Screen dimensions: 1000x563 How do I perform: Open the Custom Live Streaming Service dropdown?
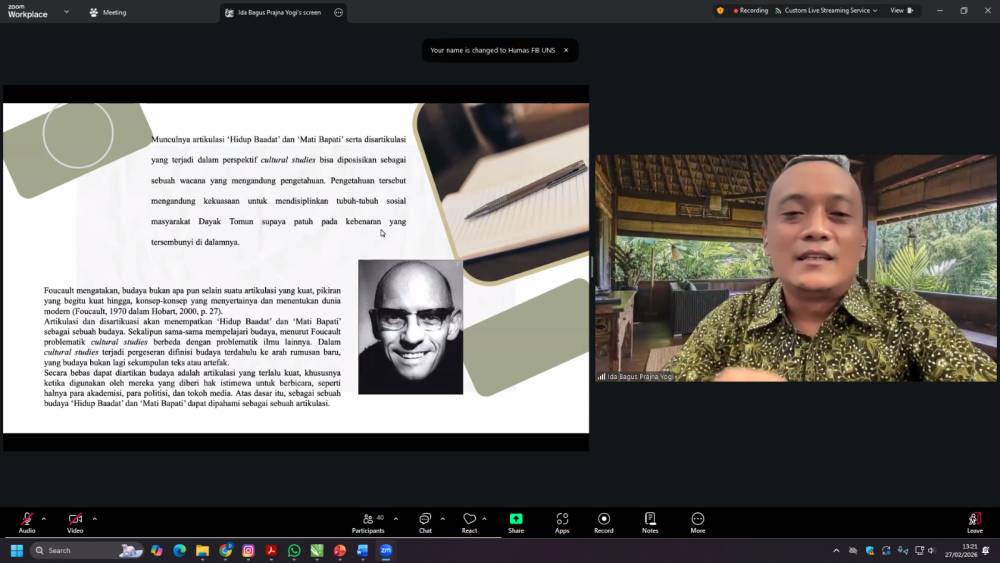pos(830,11)
